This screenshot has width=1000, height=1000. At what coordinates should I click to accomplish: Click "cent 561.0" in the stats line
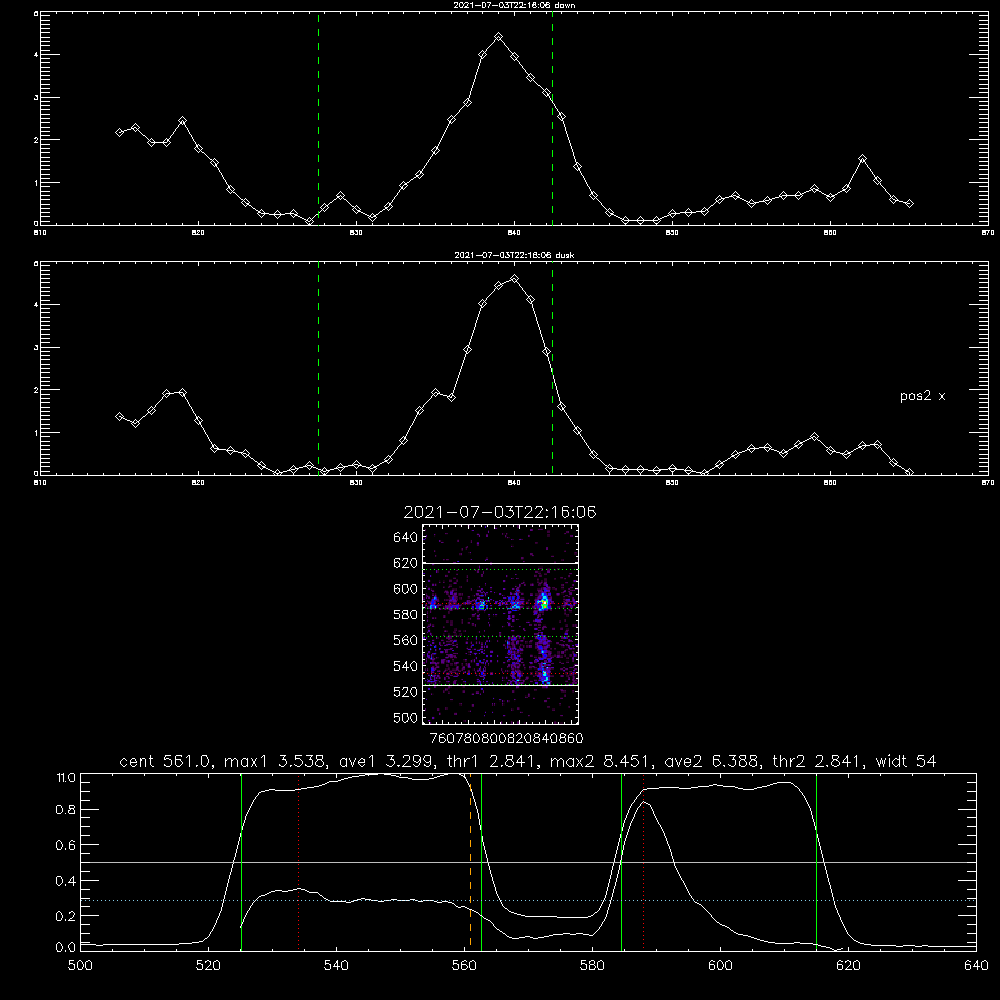click(x=165, y=761)
